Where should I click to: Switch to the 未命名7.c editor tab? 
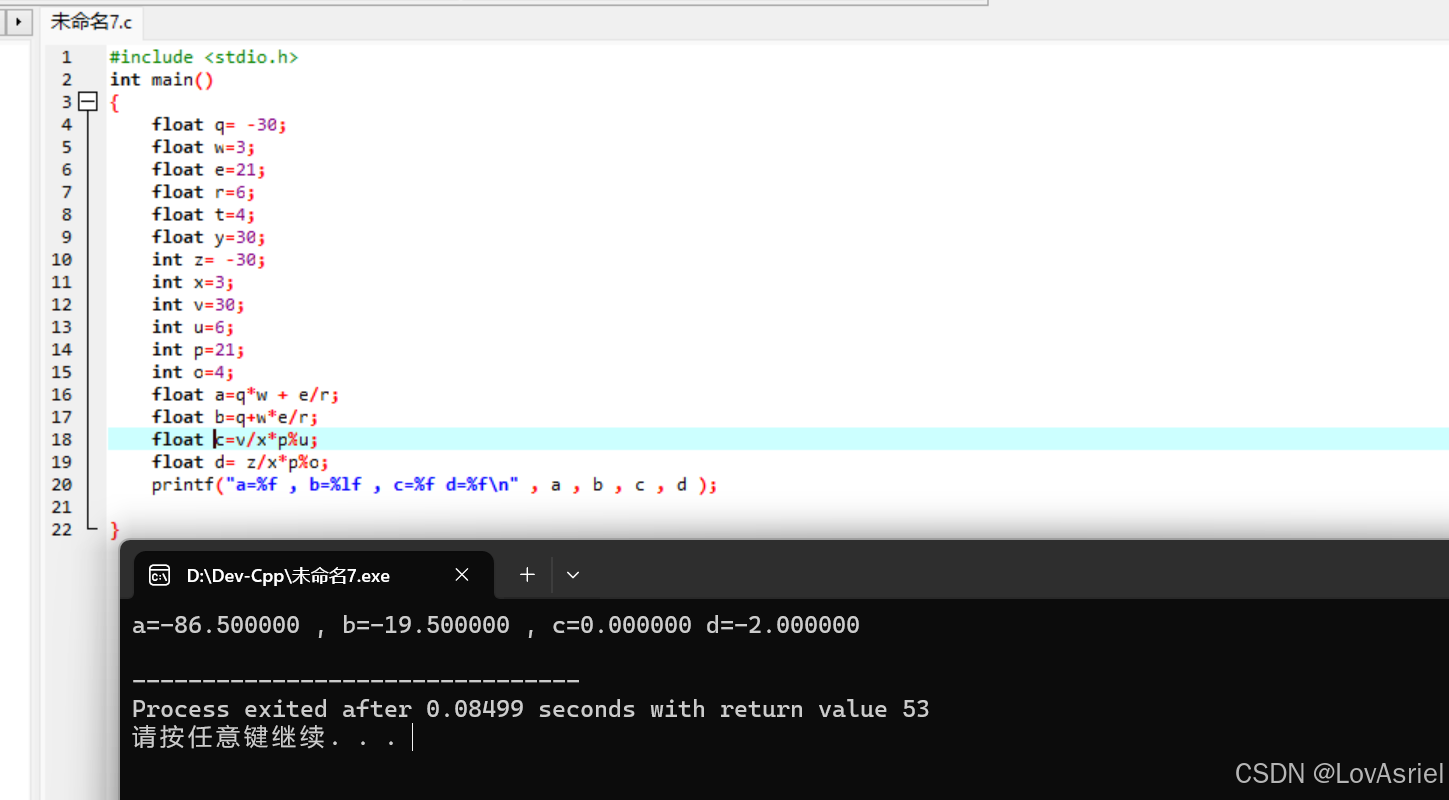point(91,21)
